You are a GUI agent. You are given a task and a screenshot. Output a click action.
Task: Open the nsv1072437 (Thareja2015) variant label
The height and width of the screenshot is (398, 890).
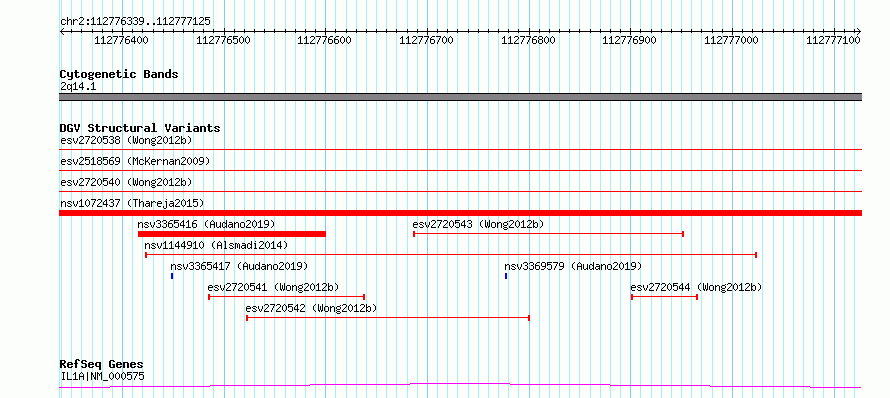(x=132, y=203)
